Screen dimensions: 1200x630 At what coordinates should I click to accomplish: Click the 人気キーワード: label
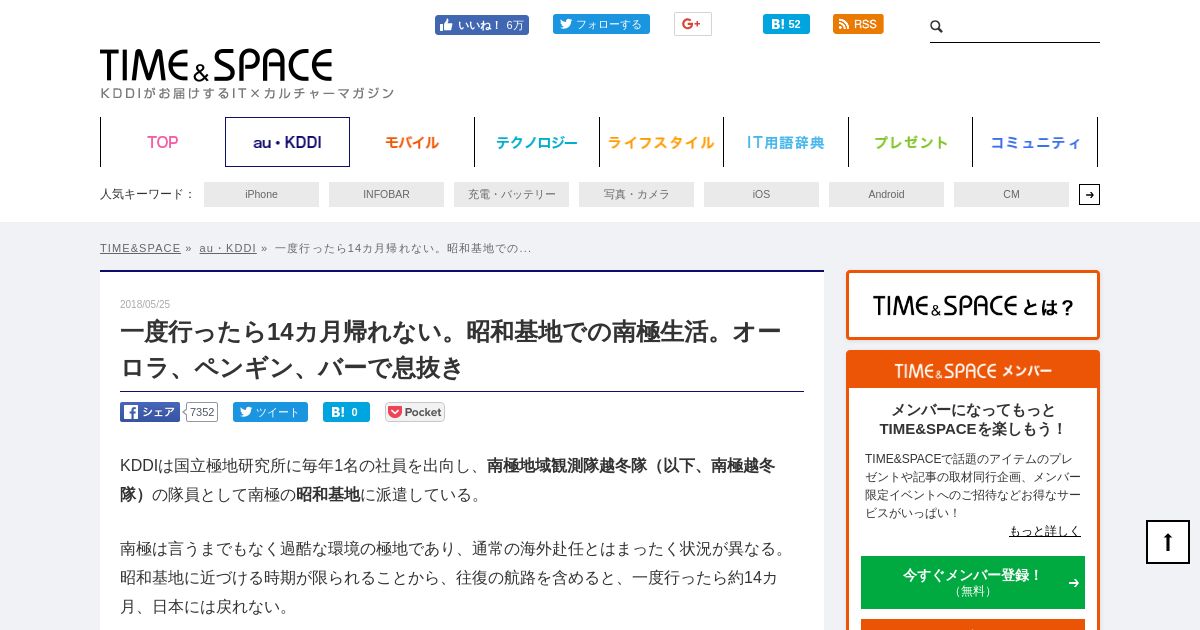(x=147, y=194)
